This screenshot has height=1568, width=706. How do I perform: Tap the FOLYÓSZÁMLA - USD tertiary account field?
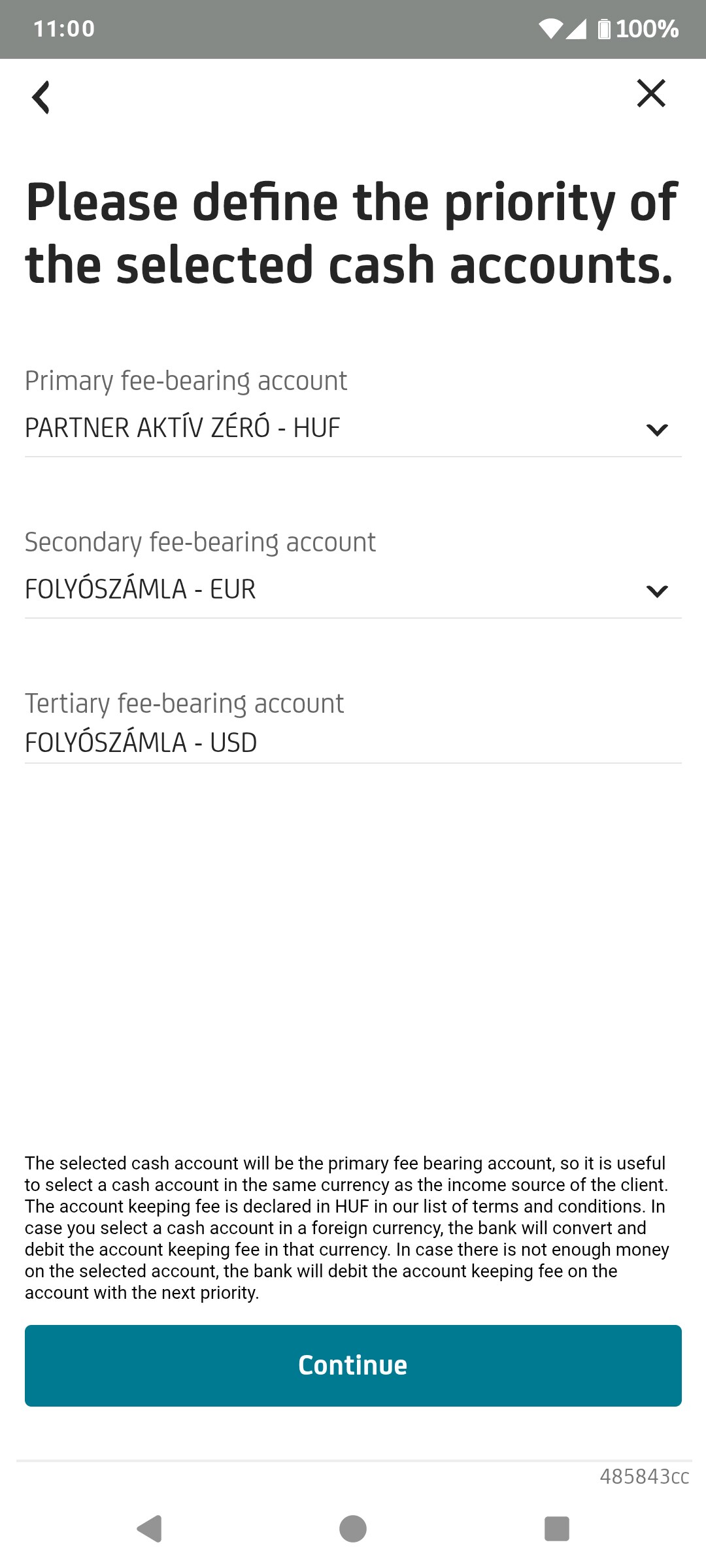pos(141,743)
